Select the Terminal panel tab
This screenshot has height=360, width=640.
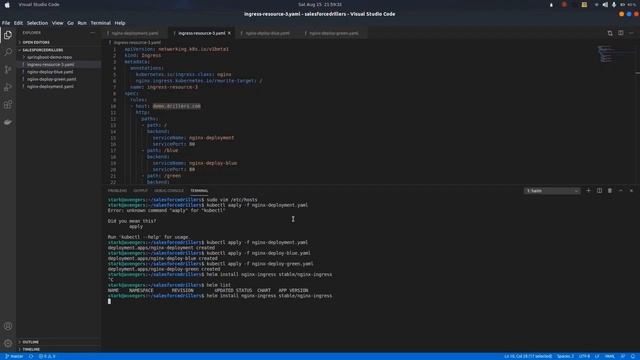point(199,191)
